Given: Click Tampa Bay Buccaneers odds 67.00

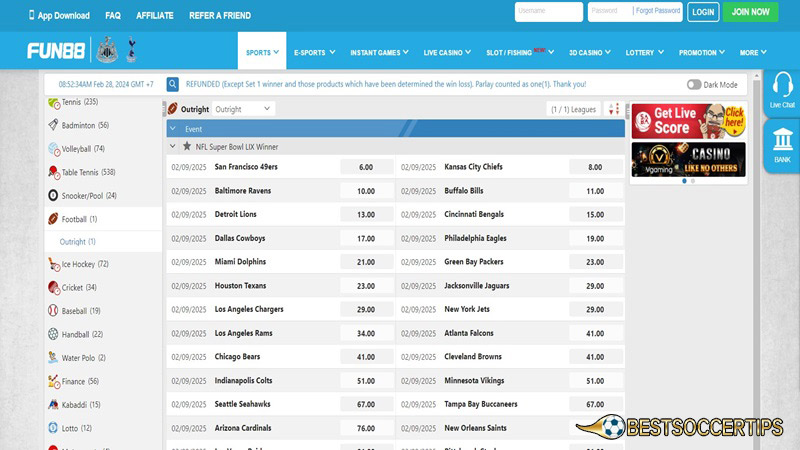Looking at the screenshot, I should pos(595,404).
